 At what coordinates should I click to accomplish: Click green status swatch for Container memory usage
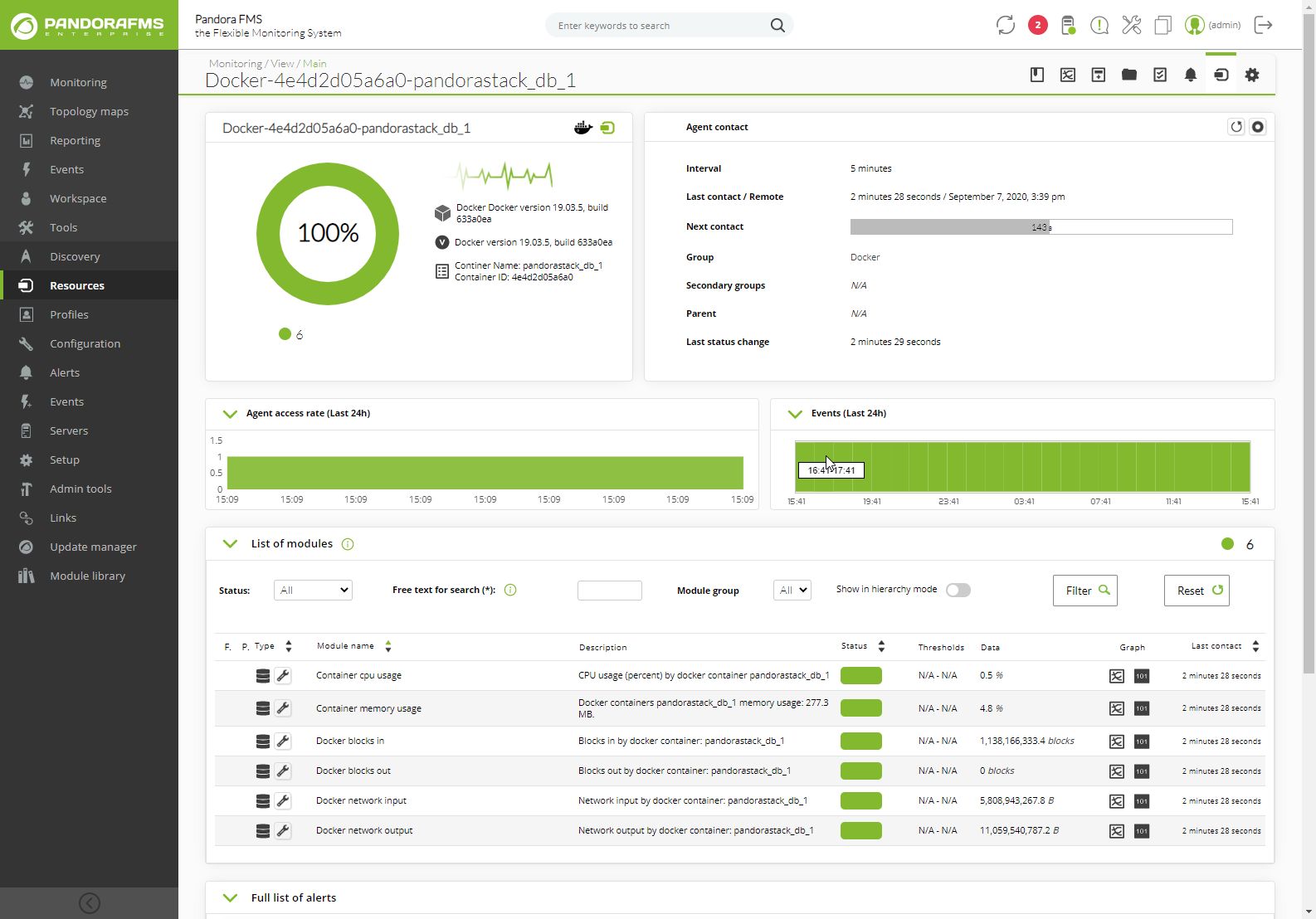pos(861,708)
